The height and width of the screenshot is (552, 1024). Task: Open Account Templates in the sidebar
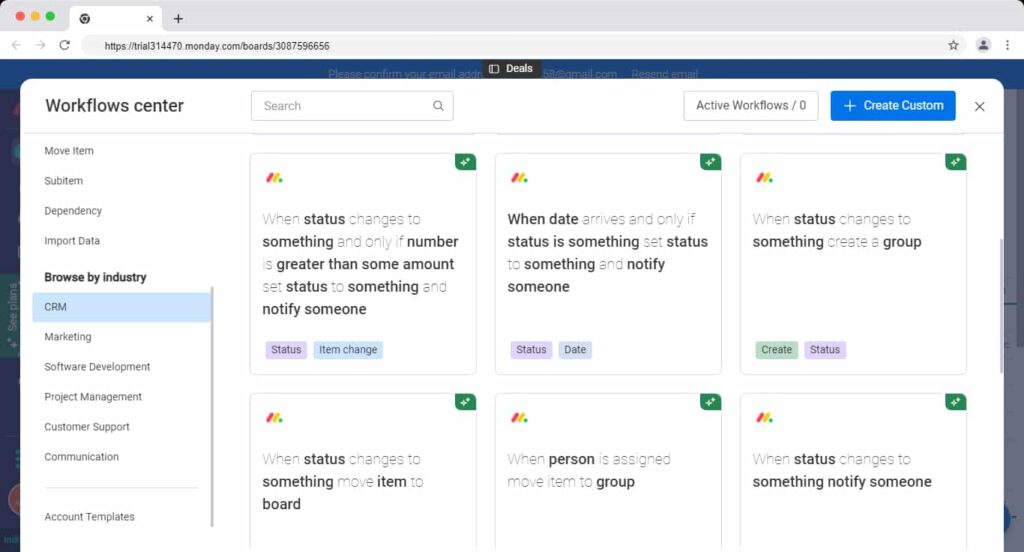click(x=89, y=517)
